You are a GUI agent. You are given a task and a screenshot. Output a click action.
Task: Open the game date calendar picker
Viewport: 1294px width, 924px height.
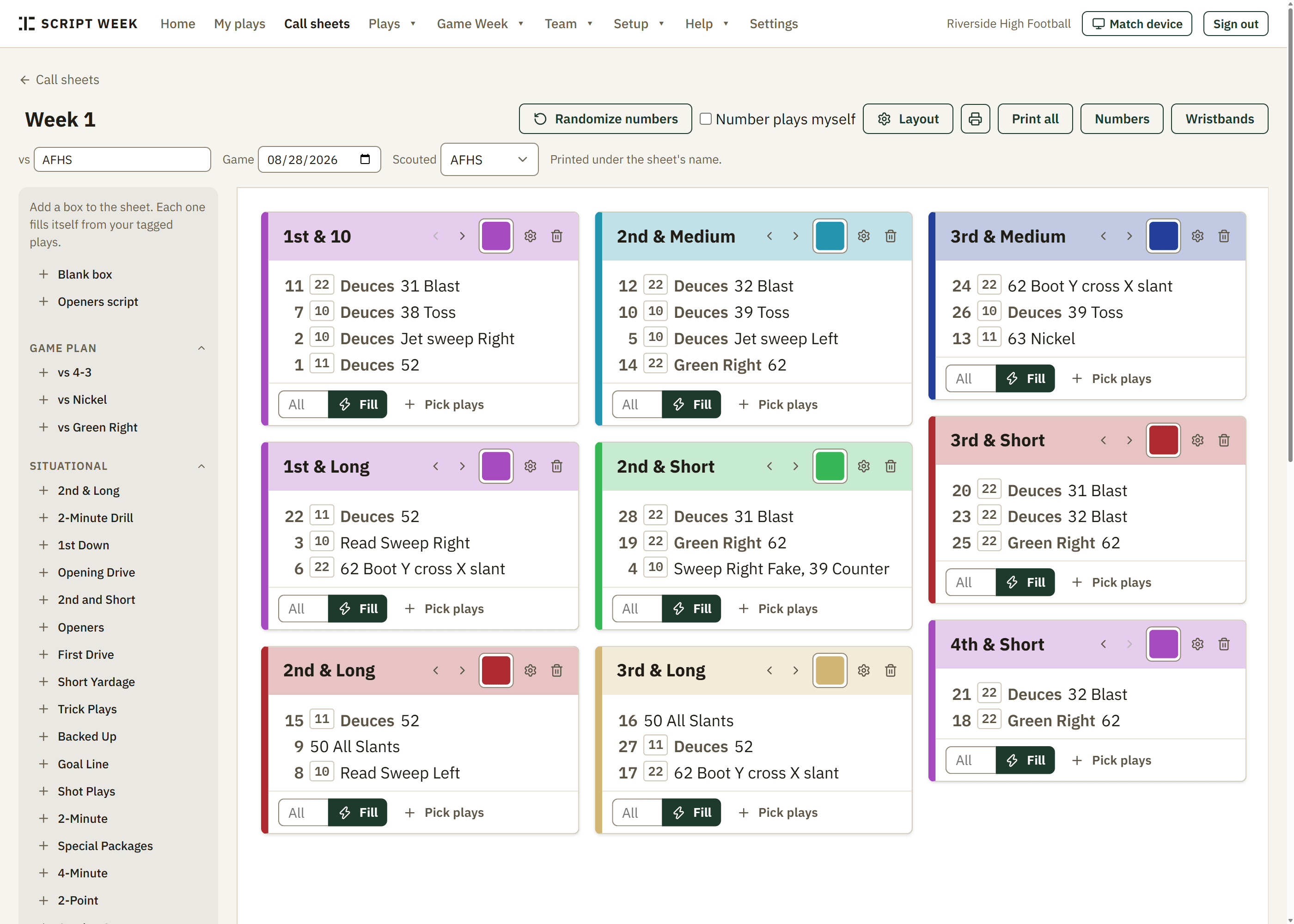click(x=366, y=159)
